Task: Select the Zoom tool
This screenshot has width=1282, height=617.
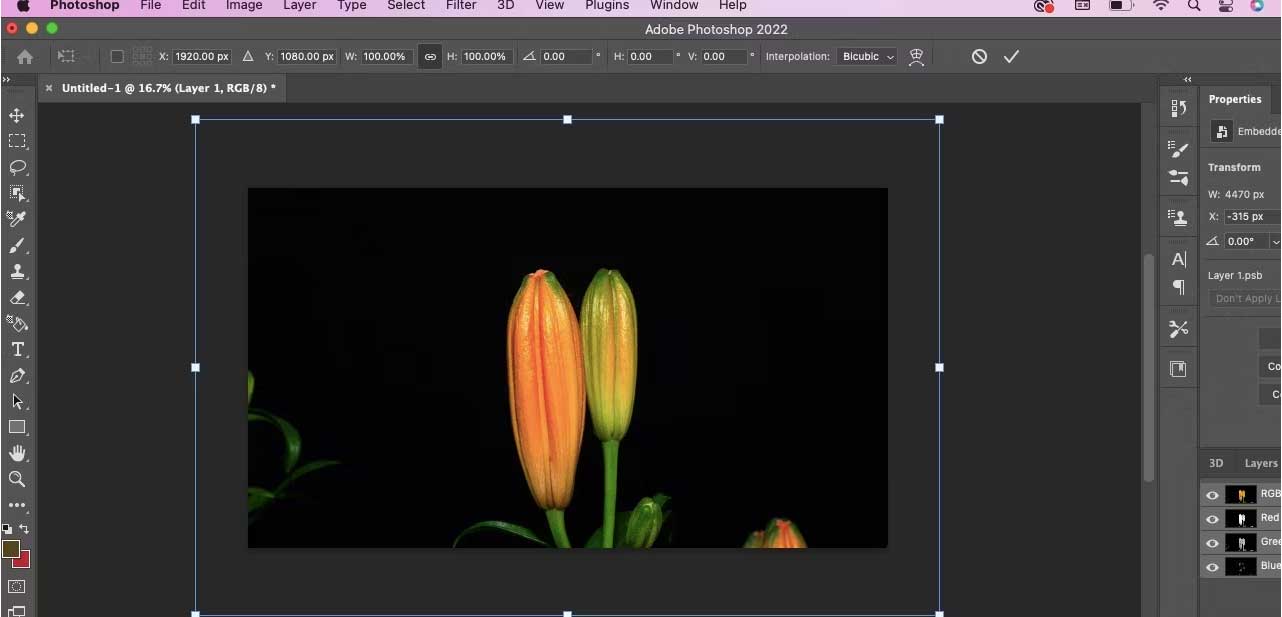Action: click(x=16, y=479)
